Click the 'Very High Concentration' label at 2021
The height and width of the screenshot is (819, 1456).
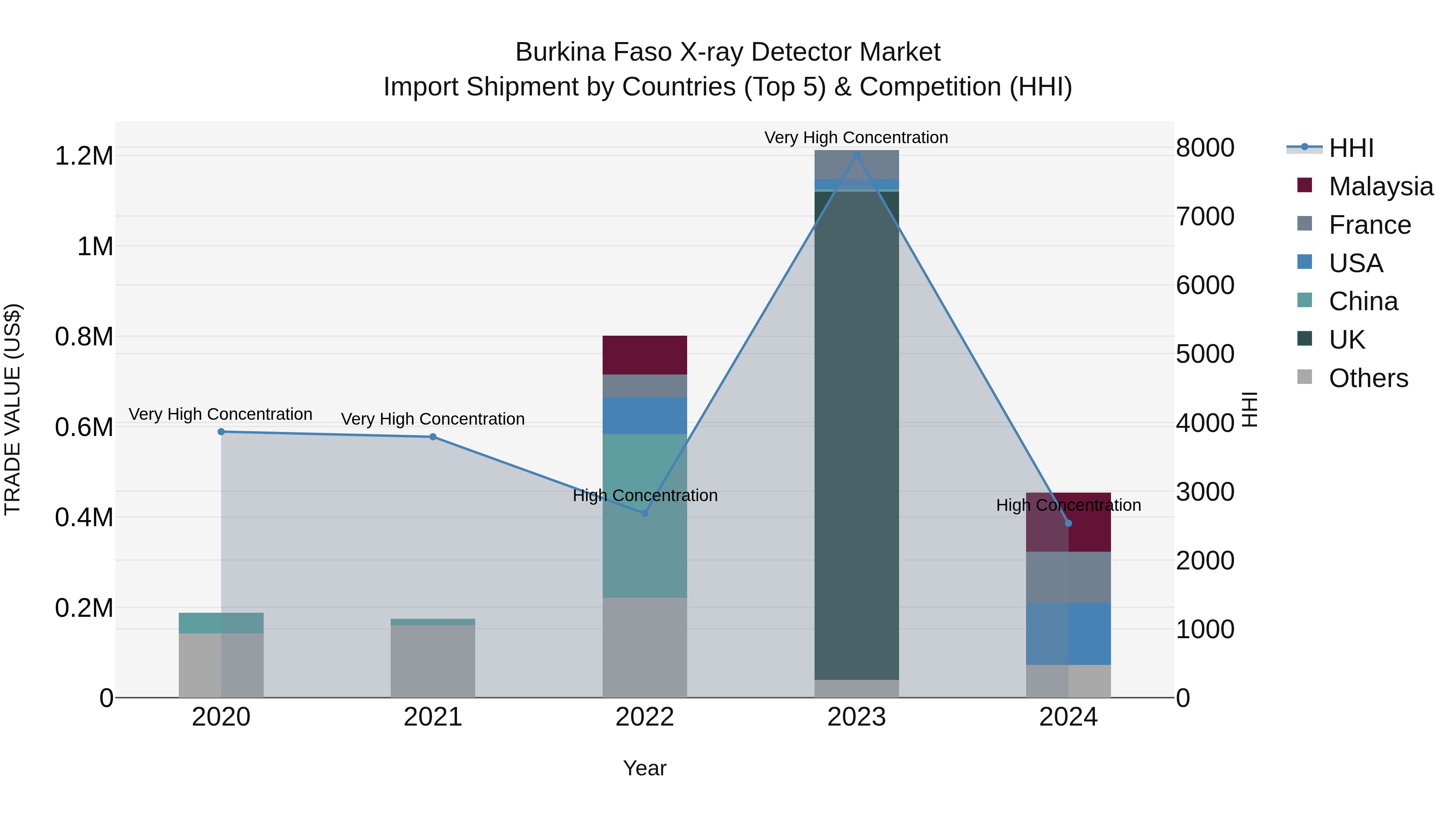tap(433, 419)
